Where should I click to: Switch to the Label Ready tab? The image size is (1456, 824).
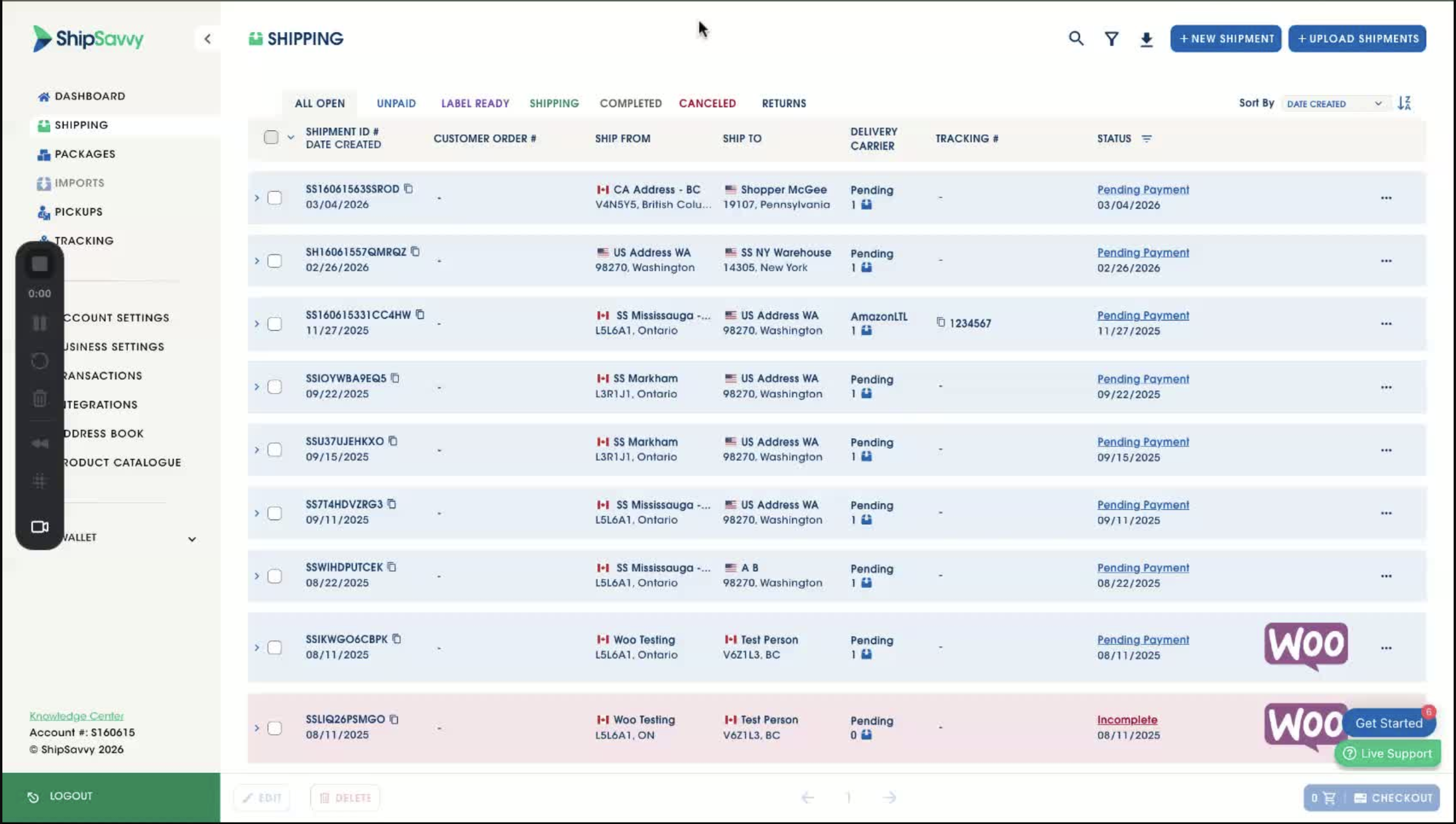475,103
